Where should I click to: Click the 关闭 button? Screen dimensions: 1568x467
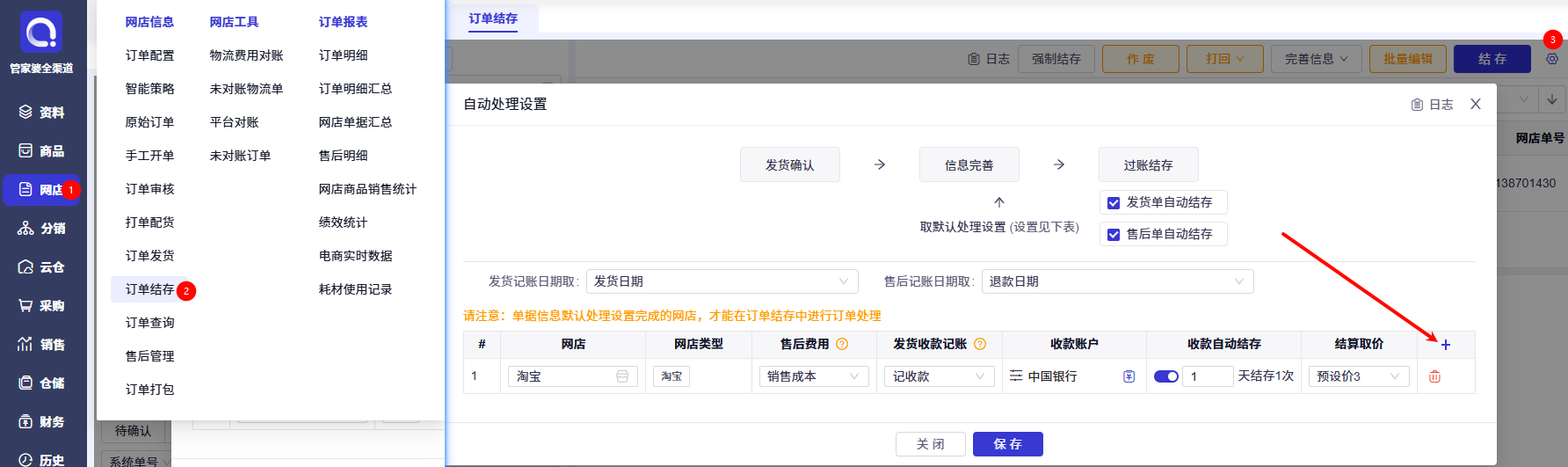[x=931, y=444]
